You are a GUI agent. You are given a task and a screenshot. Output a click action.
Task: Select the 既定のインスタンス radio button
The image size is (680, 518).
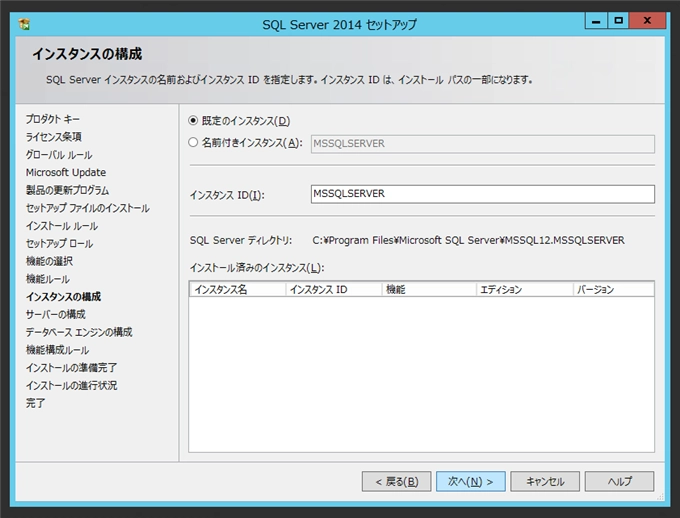pos(193,121)
